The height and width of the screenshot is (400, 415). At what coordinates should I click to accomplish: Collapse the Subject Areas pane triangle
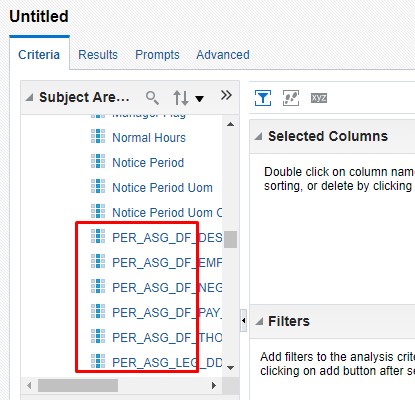coord(30,97)
